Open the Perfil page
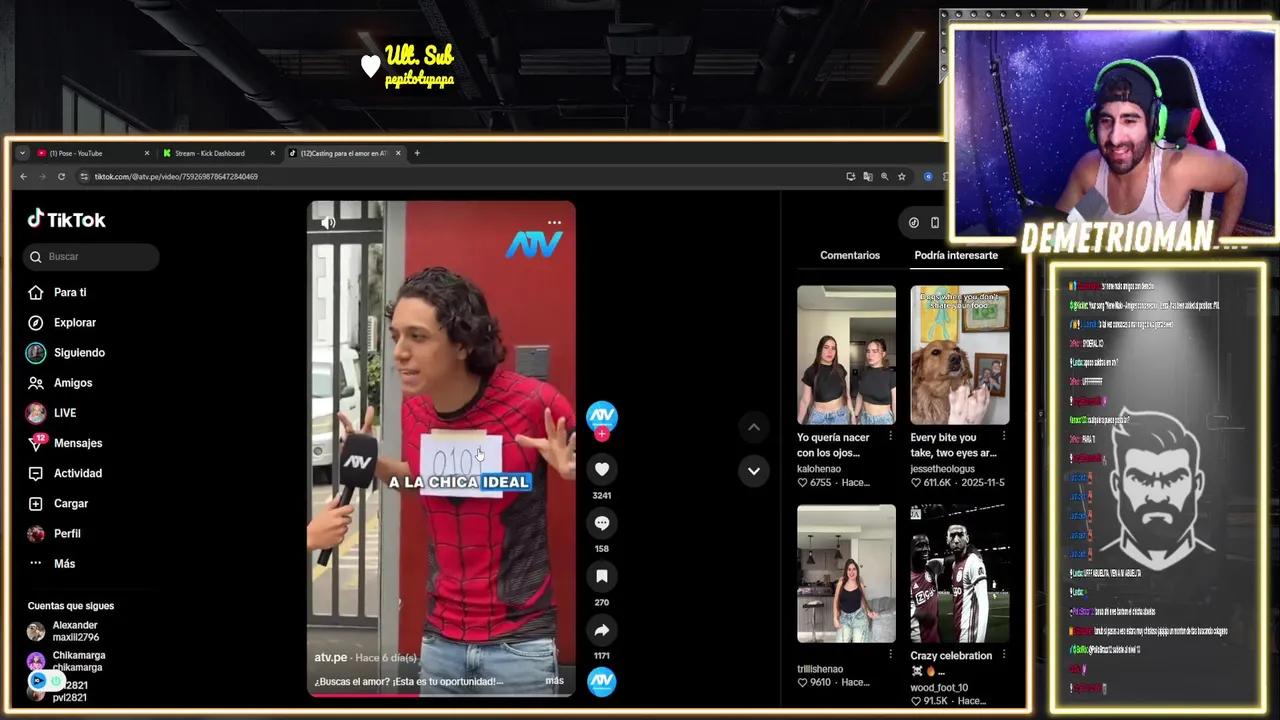This screenshot has height=720, width=1280. pos(67,533)
